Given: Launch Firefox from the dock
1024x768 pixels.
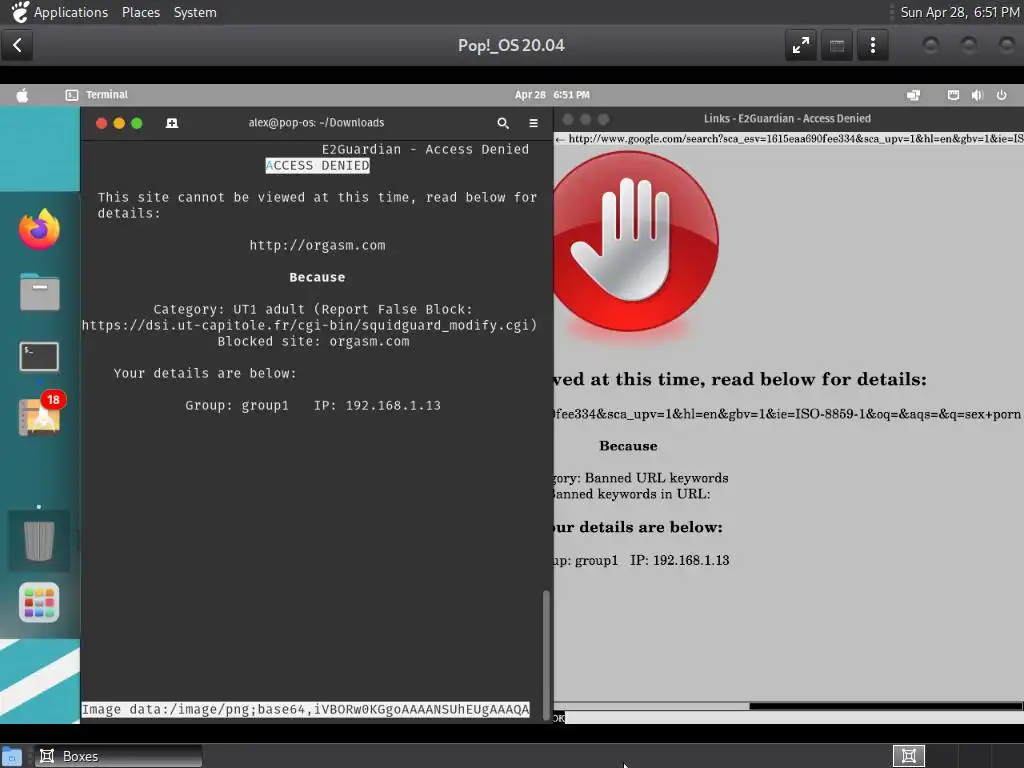Looking at the screenshot, I should click(x=39, y=229).
